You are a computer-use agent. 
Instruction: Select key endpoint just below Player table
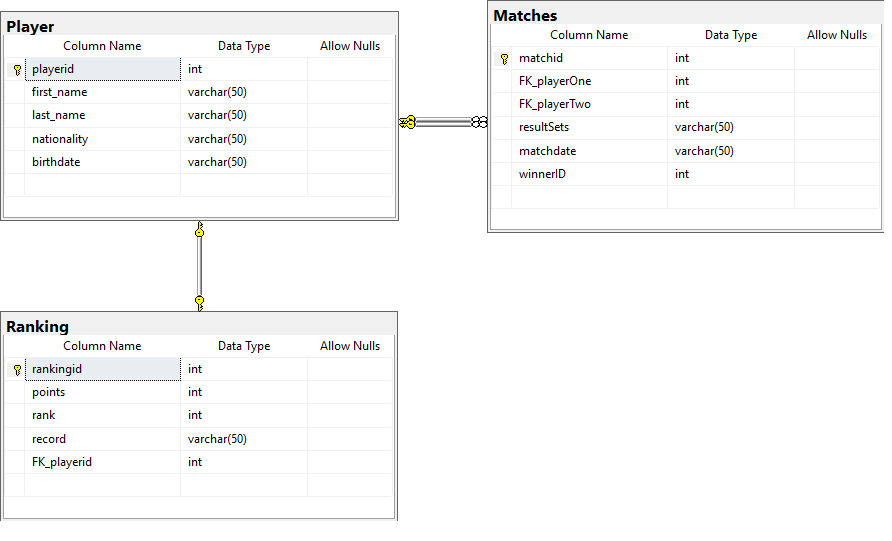(199, 231)
